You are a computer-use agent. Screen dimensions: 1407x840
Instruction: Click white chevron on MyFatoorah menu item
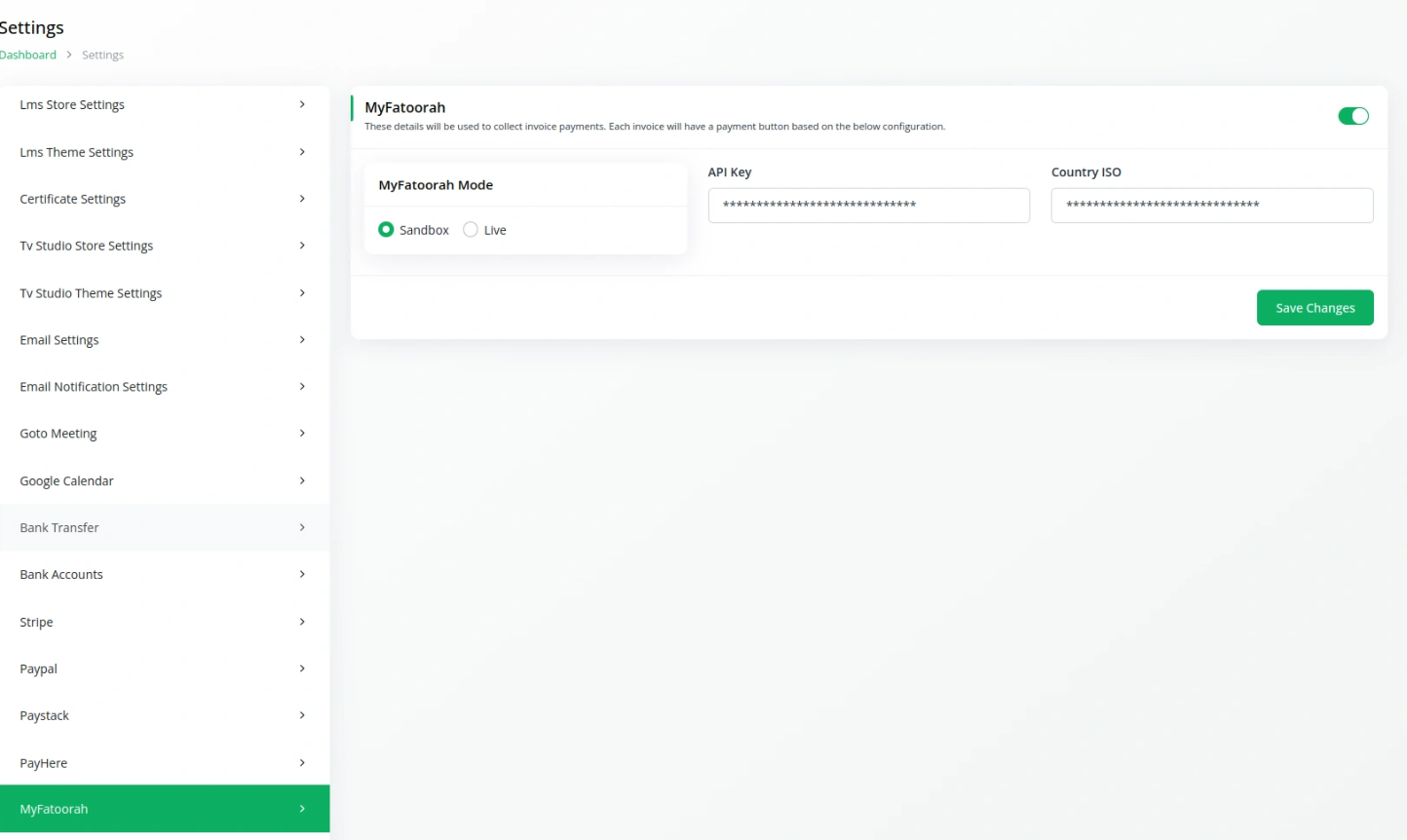[302, 809]
